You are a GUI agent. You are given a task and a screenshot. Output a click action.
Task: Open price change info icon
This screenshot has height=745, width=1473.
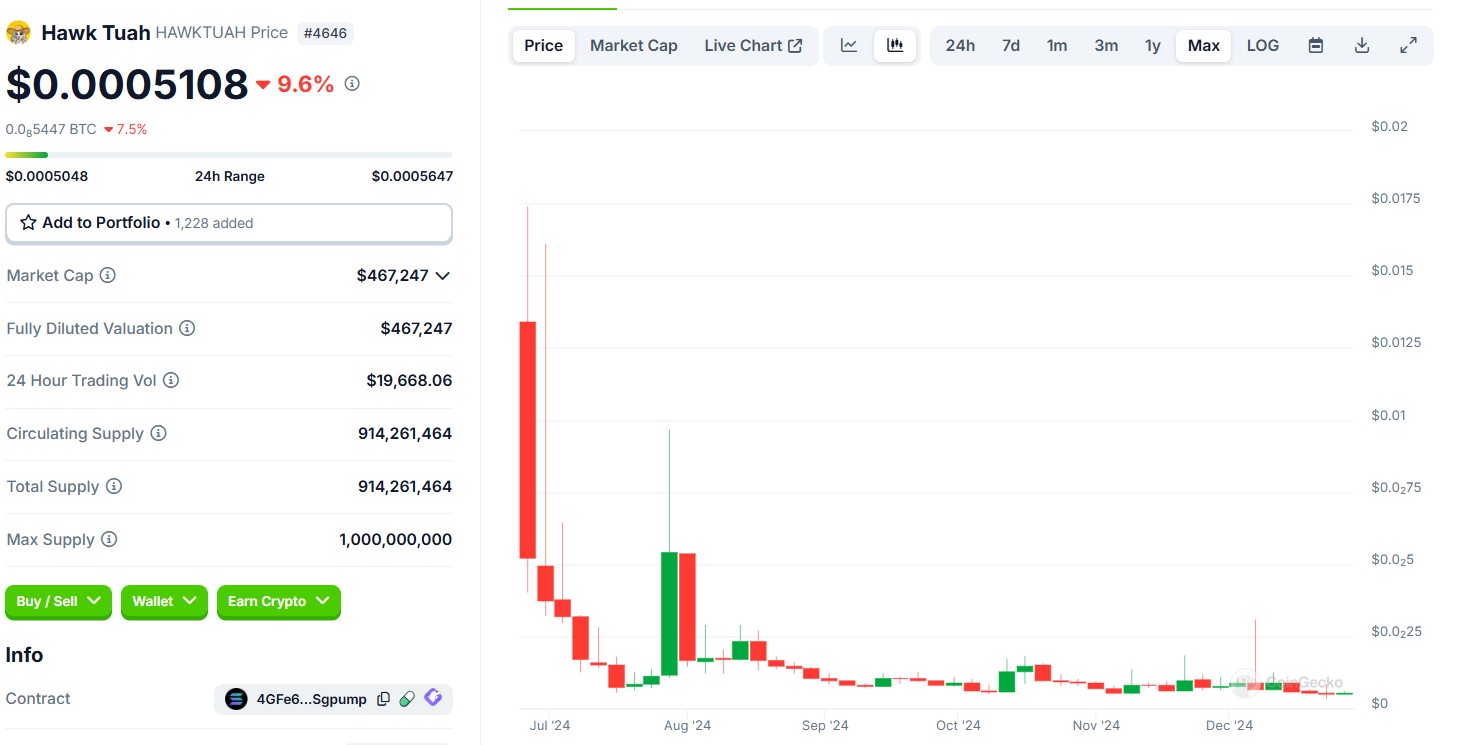(352, 84)
